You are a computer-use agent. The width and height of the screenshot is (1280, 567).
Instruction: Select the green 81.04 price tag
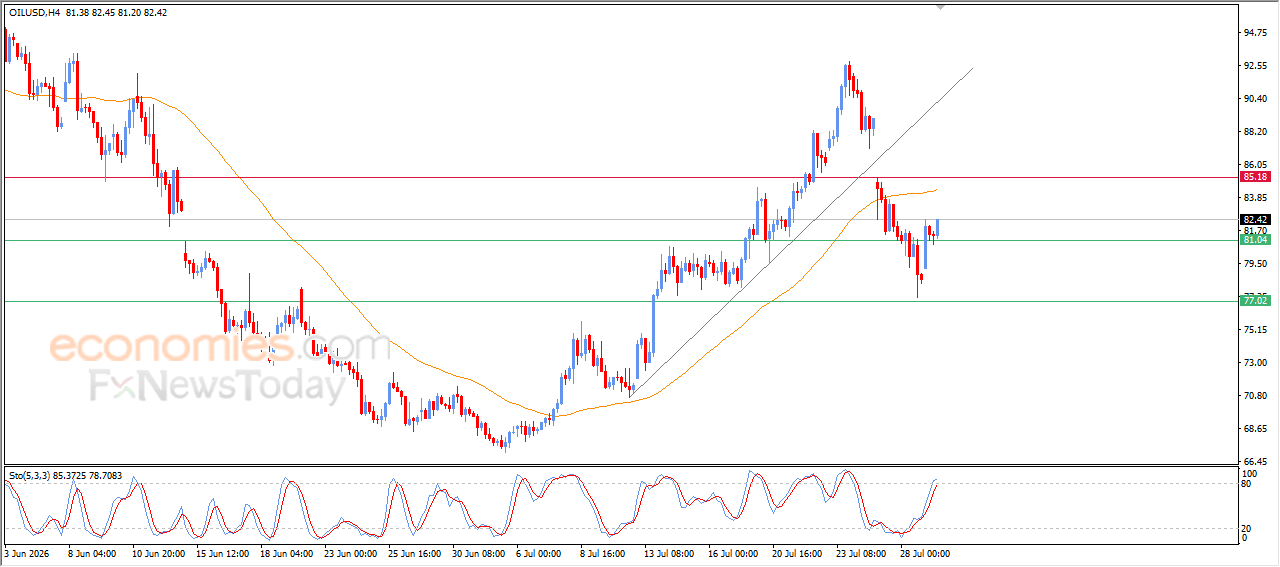[1255, 240]
